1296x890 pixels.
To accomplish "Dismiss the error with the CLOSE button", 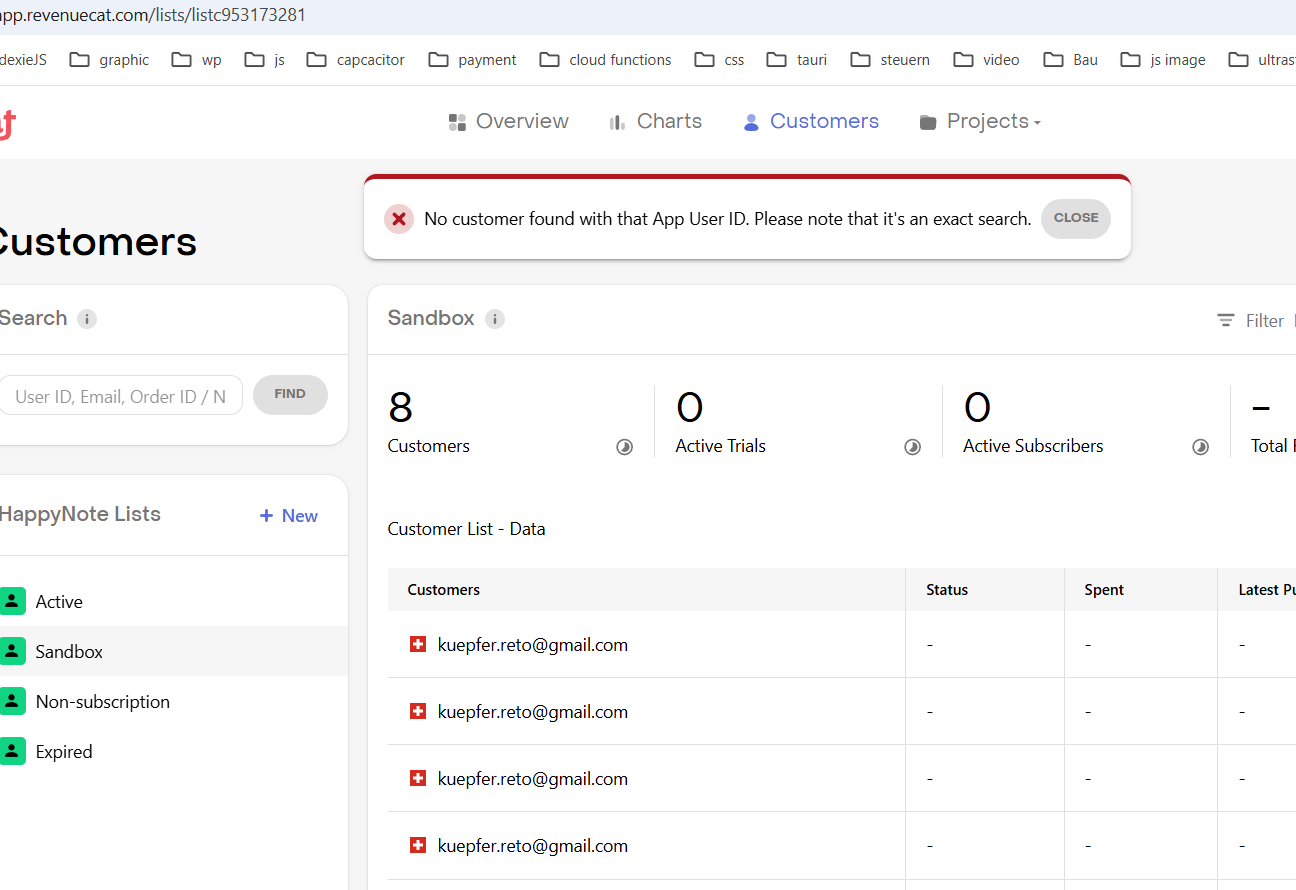I will pos(1076,218).
